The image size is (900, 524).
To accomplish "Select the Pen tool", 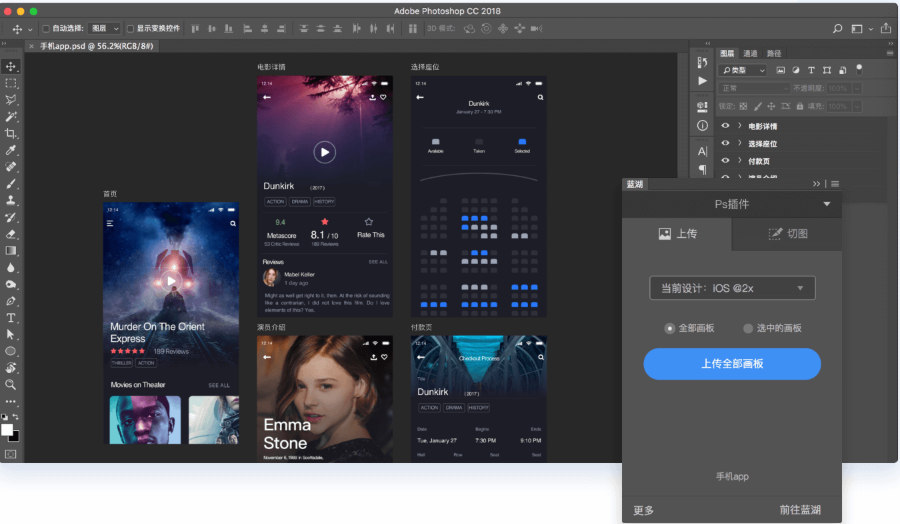I will click(x=10, y=301).
